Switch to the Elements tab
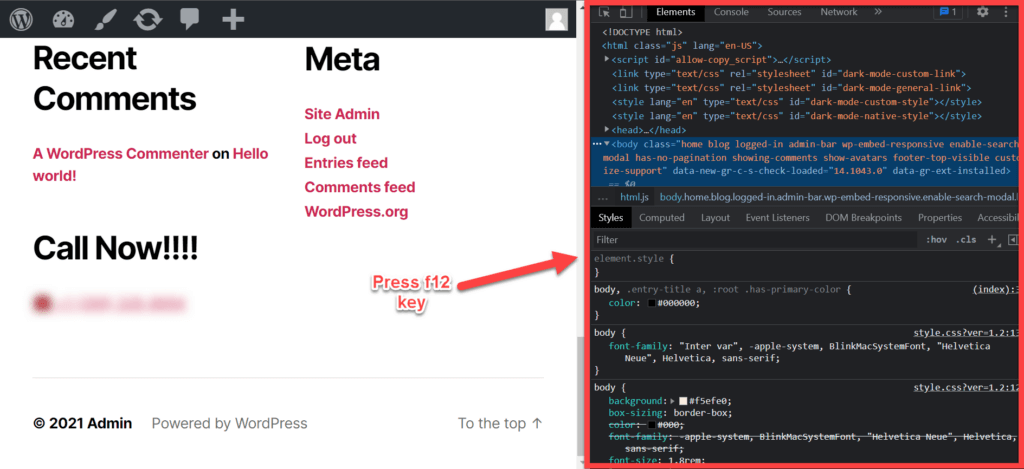Screen dimensions: 1024x469 click(x=676, y=12)
